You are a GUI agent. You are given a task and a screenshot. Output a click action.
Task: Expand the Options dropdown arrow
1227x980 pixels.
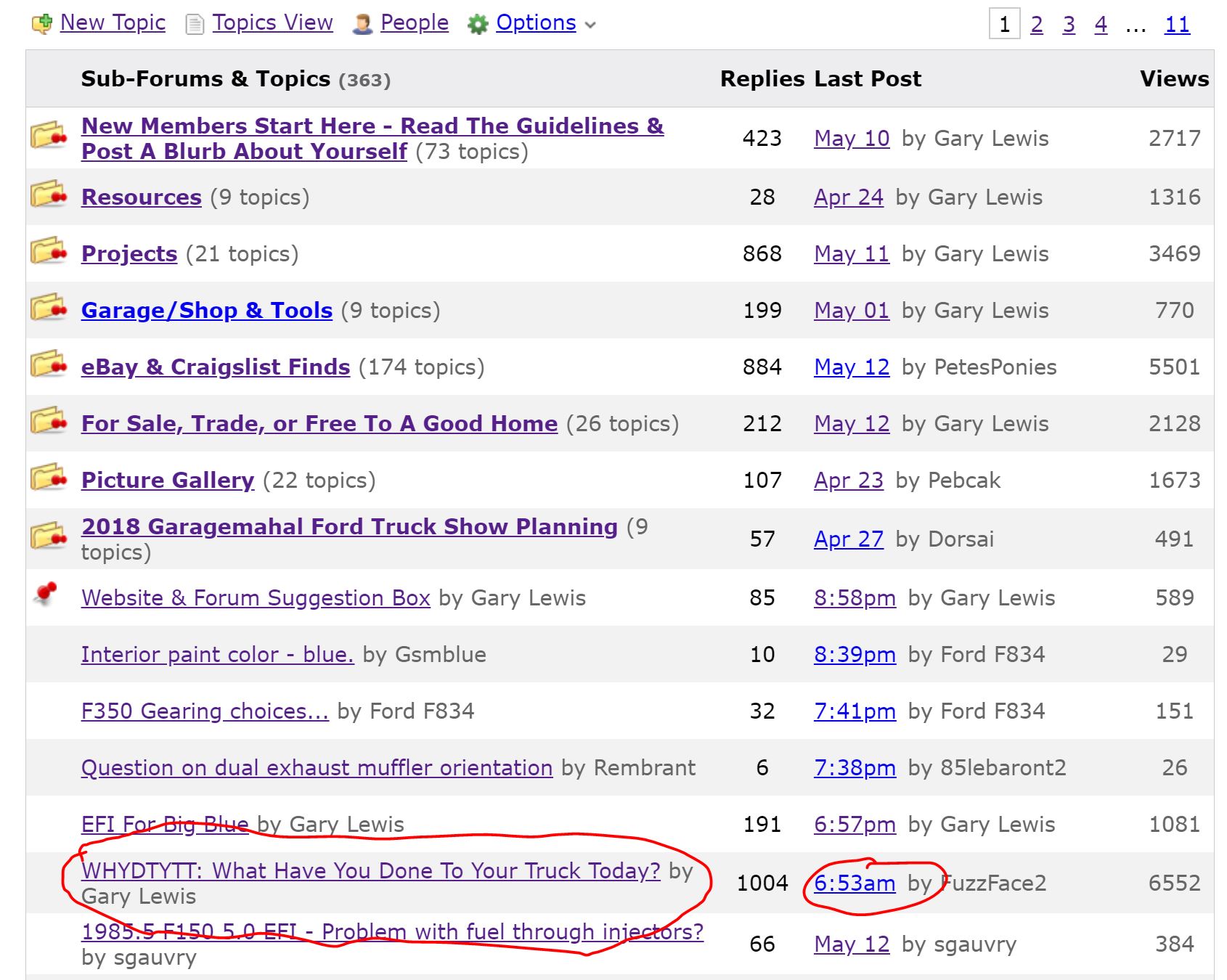pyautogui.click(x=590, y=25)
